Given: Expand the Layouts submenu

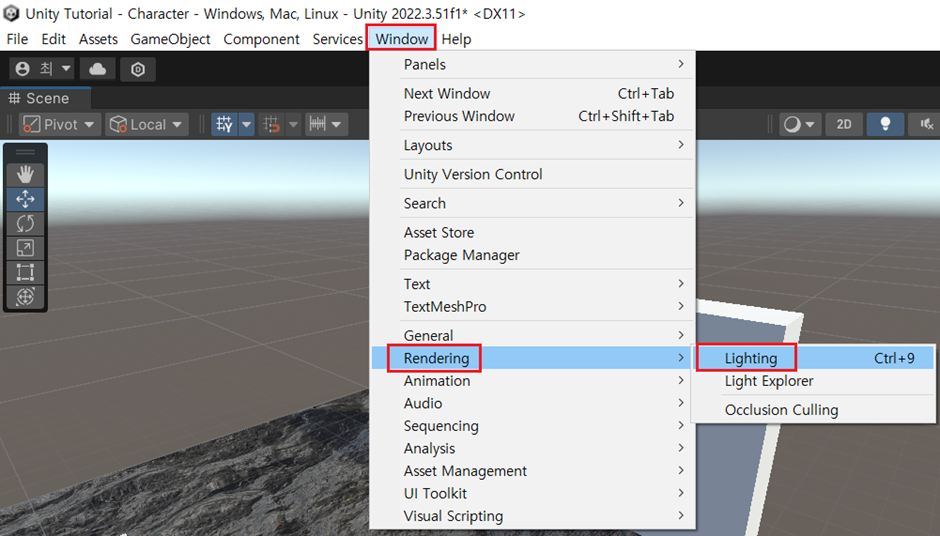Looking at the screenshot, I should (x=532, y=145).
